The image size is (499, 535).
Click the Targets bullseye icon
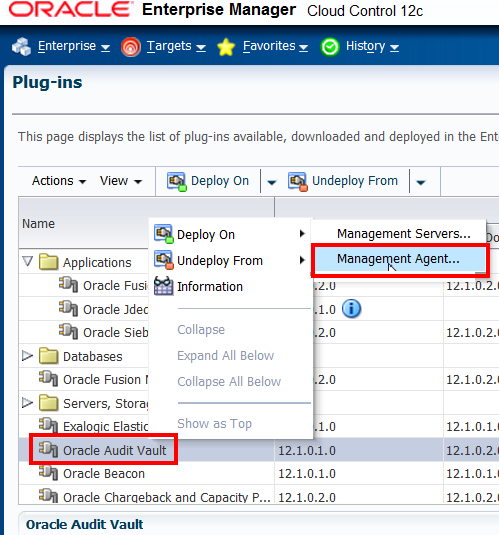pos(131,47)
